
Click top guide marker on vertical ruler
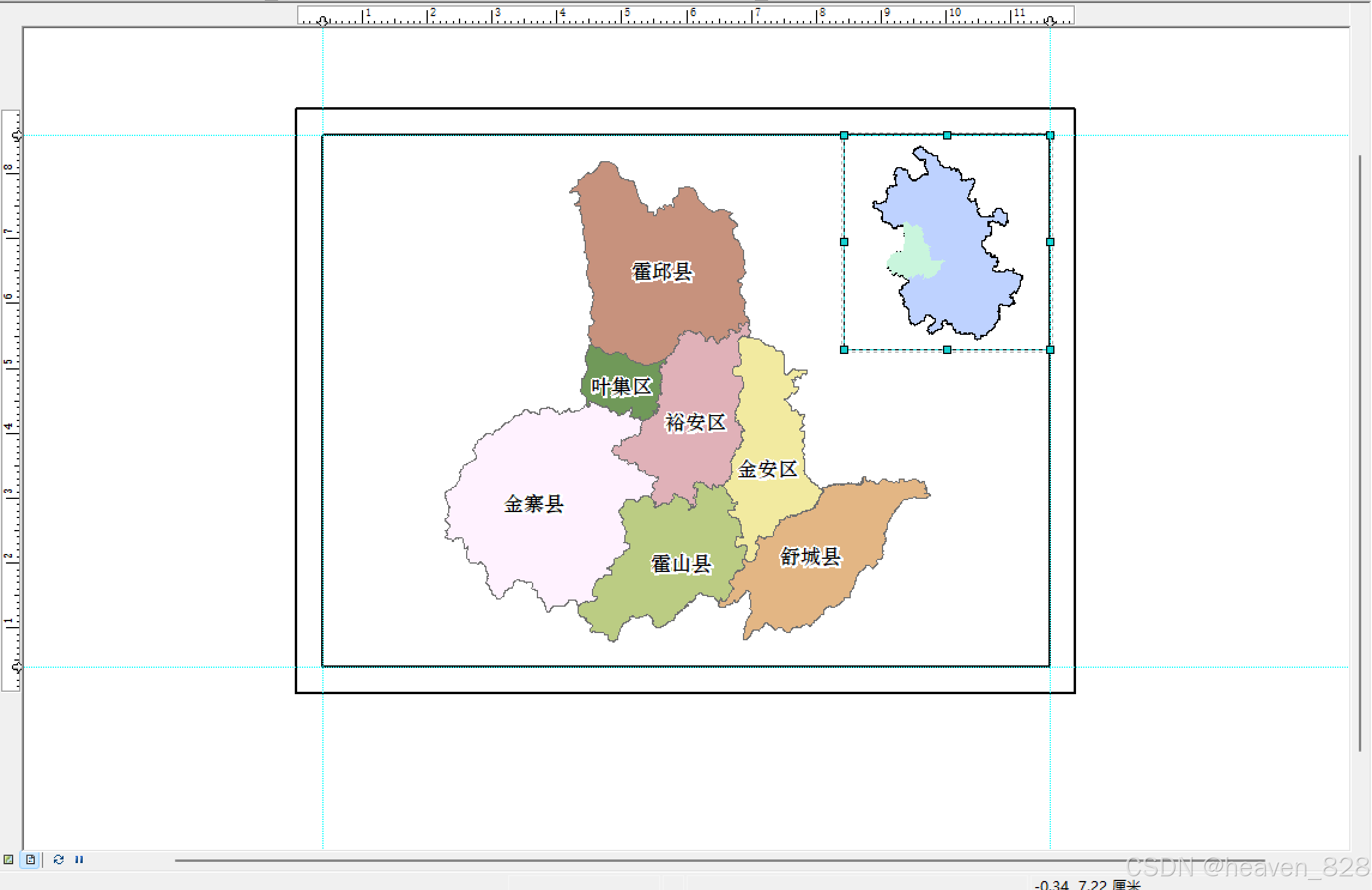17,135
